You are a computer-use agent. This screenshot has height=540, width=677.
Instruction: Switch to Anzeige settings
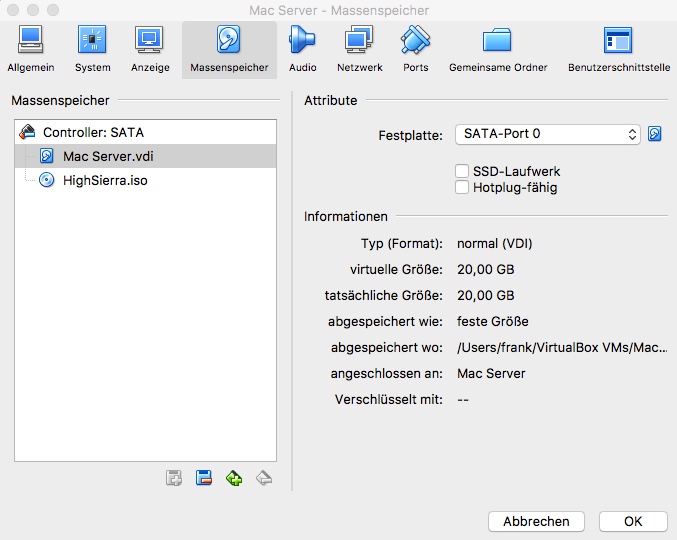[x=150, y=49]
